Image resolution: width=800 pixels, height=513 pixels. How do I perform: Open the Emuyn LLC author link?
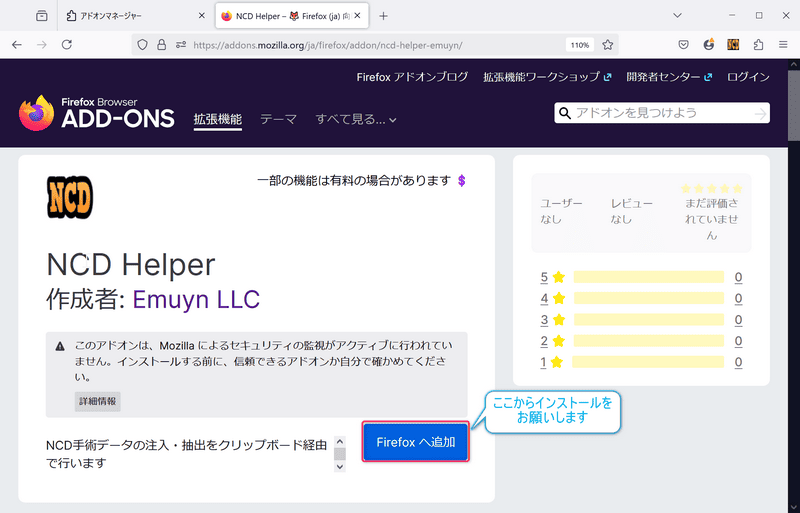pyautogui.click(x=196, y=299)
